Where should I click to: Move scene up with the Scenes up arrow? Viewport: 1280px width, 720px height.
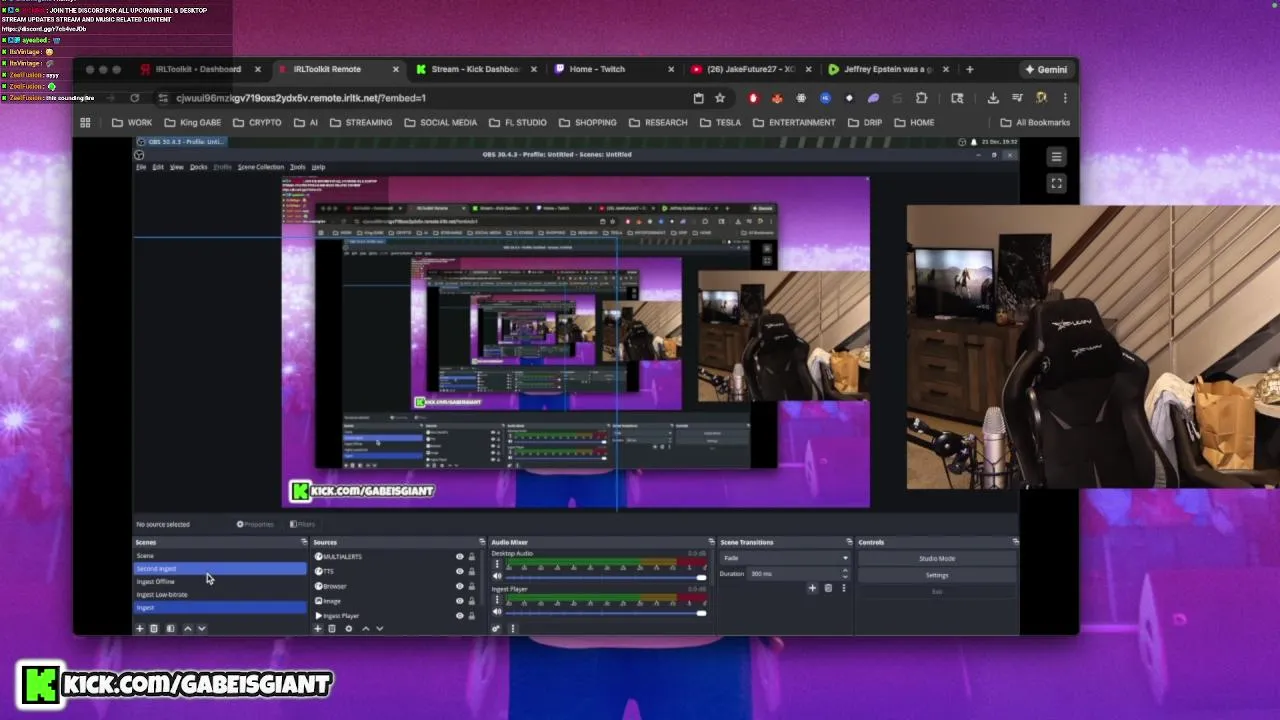coord(187,628)
